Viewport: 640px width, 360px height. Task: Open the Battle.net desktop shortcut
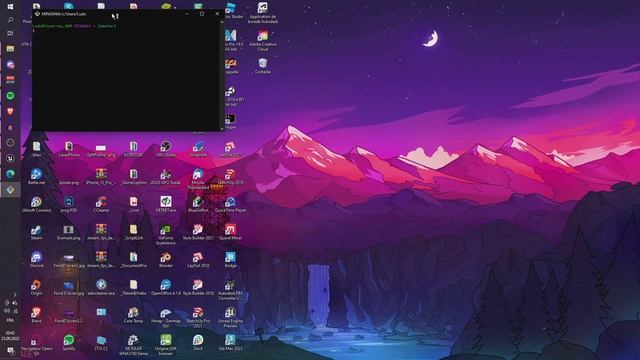pyautogui.click(x=36, y=176)
